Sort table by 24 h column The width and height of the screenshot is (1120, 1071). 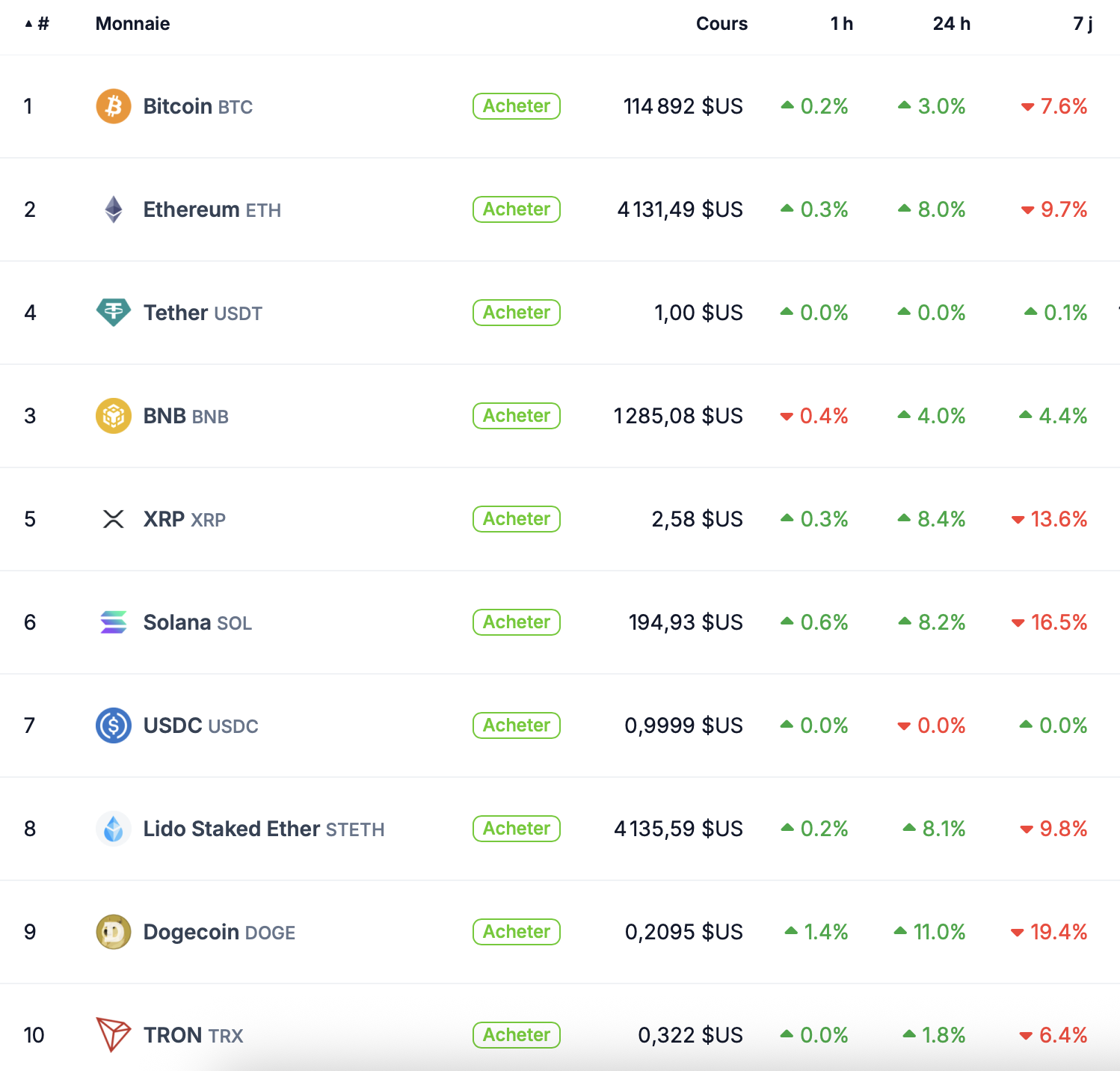[x=951, y=24]
